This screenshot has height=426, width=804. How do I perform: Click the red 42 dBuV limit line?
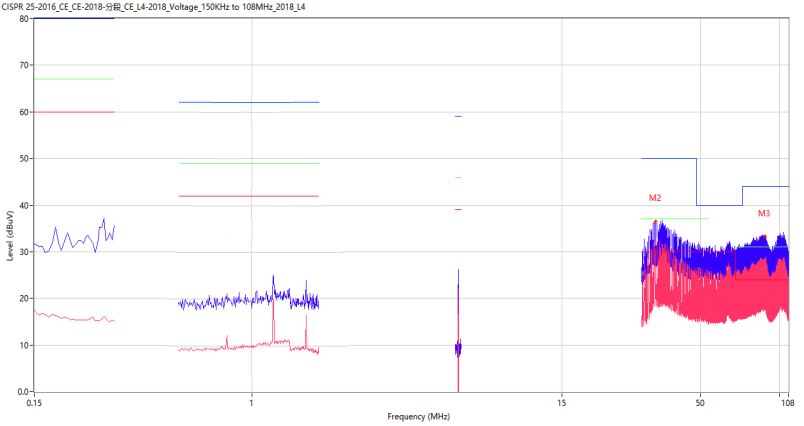[x=249, y=196]
